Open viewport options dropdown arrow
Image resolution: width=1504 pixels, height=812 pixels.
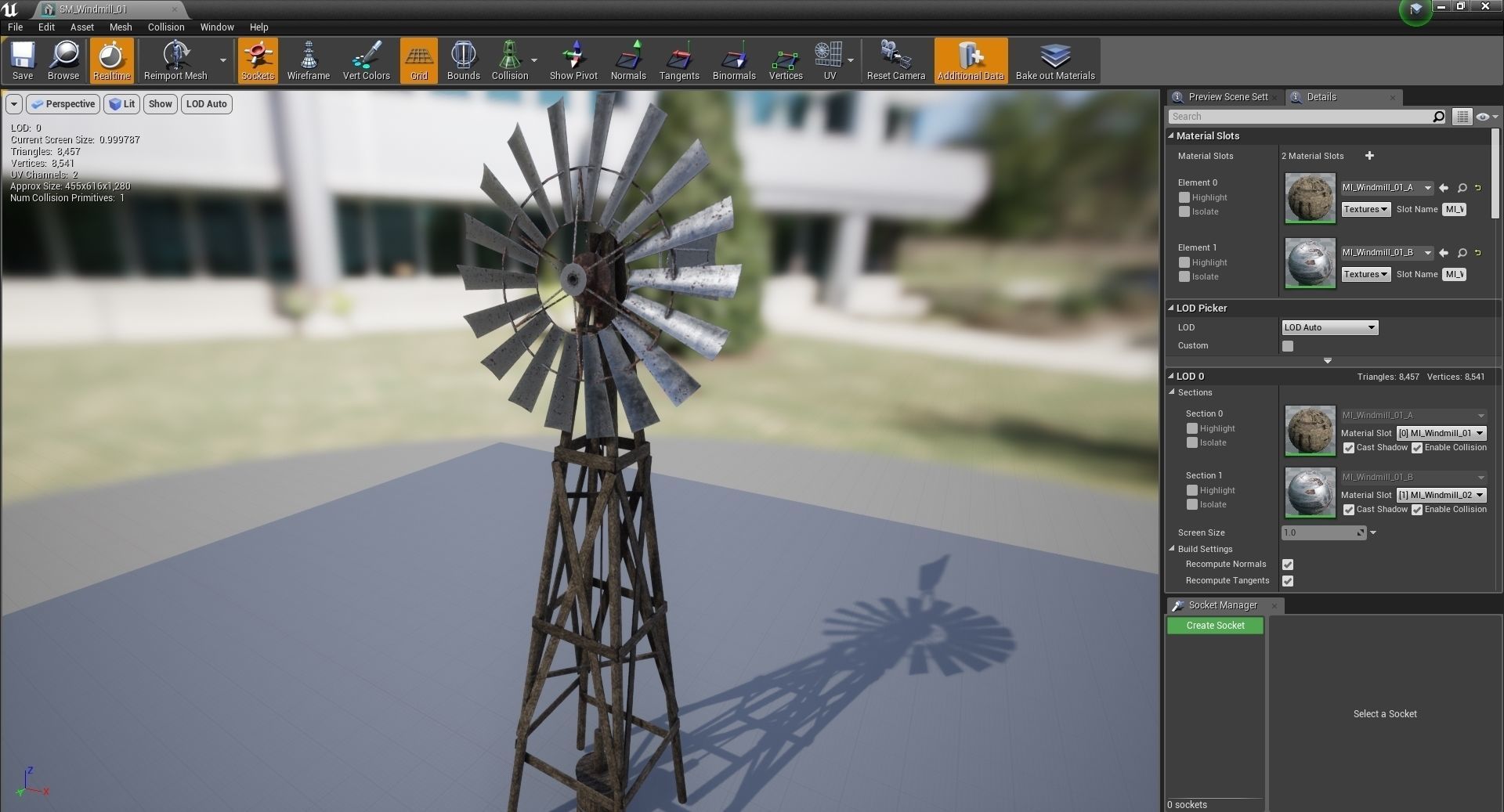click(x=14, y=104)
